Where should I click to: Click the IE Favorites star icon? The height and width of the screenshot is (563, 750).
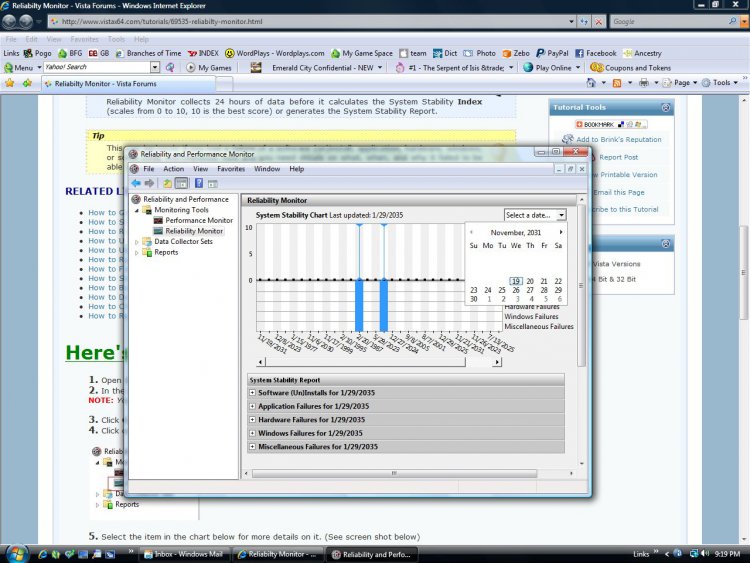[10, 83]
